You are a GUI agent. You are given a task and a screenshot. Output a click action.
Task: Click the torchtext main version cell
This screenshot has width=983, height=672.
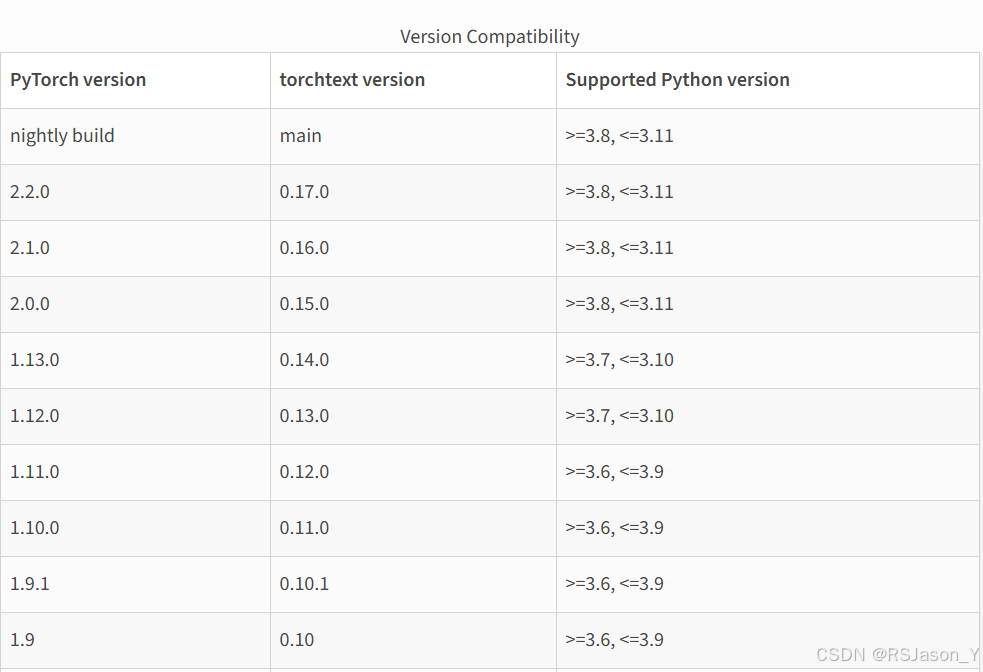pyautogui.click(x=301, y=136)
